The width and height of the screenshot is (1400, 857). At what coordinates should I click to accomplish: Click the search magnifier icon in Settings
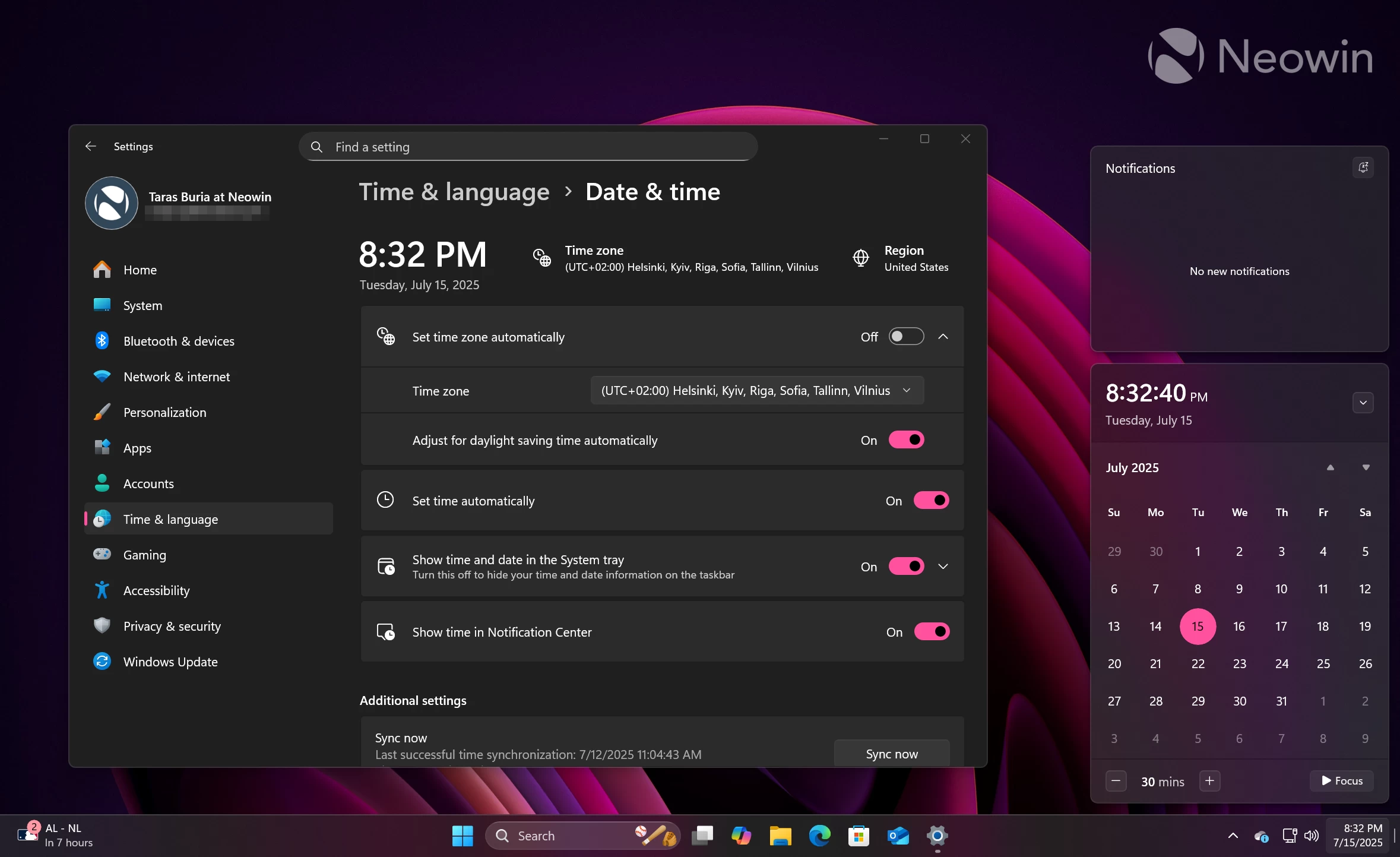316,147
